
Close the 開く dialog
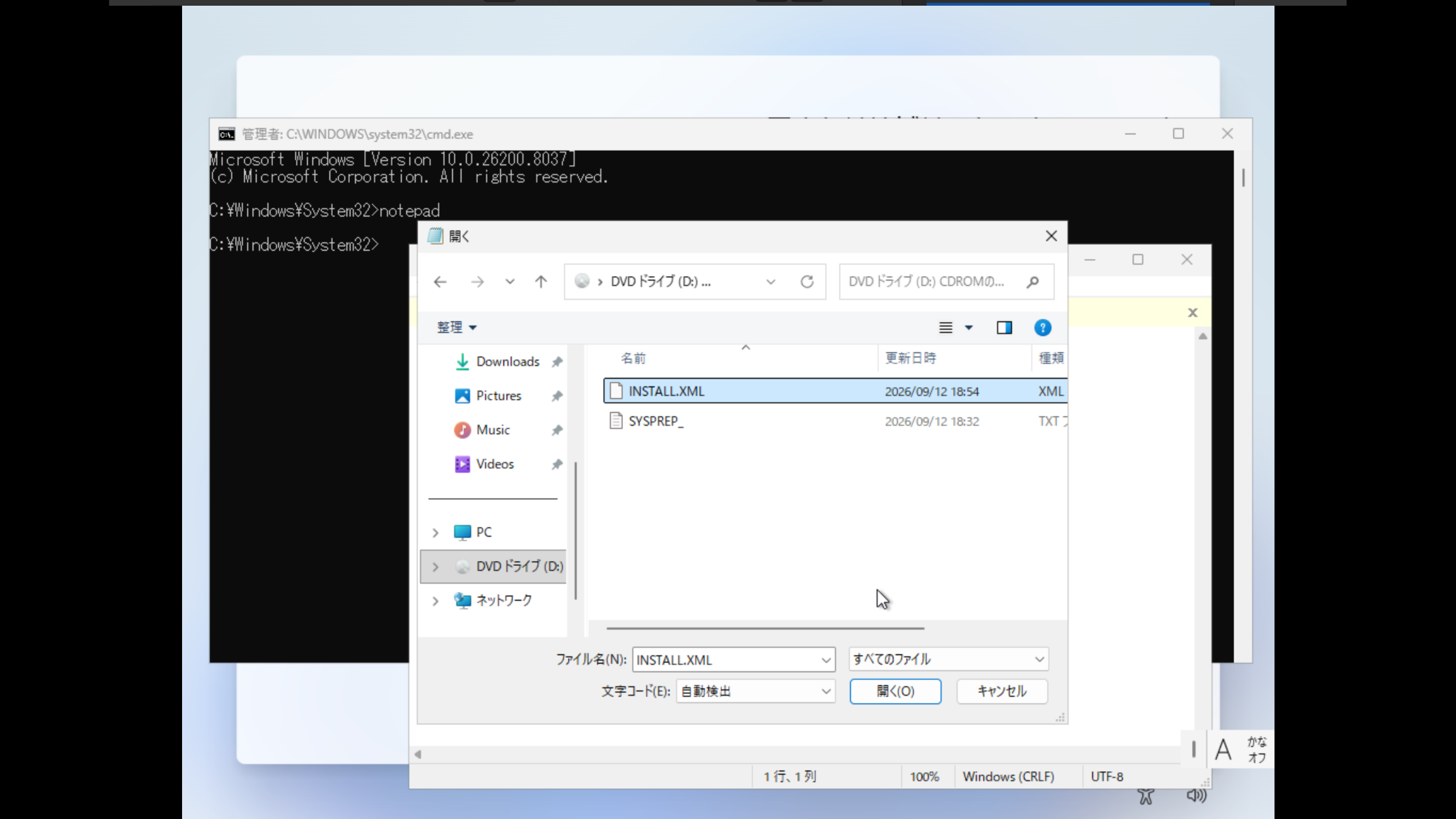[x=1051, y=236]
